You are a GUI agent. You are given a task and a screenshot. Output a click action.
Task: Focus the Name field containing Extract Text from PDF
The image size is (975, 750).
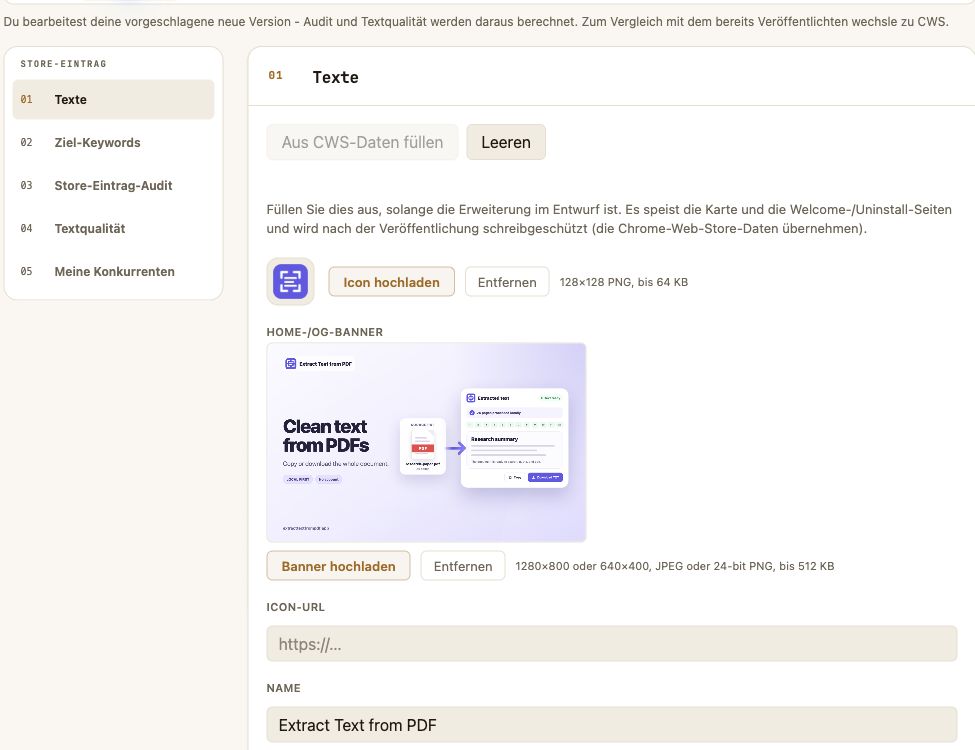point(612,725)
